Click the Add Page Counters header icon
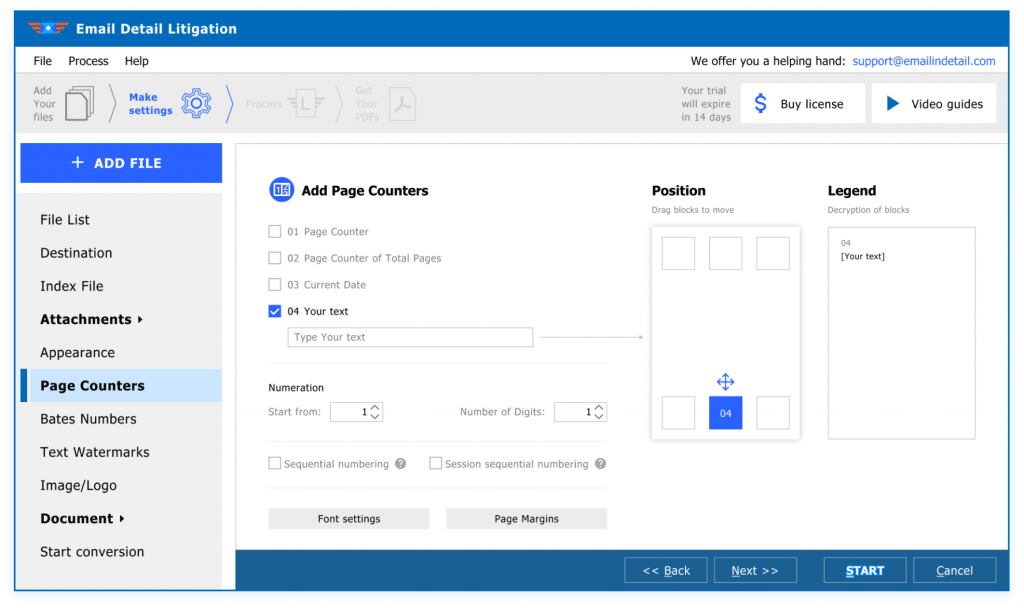Screen dimensions: 1024x609 point(281,190)
